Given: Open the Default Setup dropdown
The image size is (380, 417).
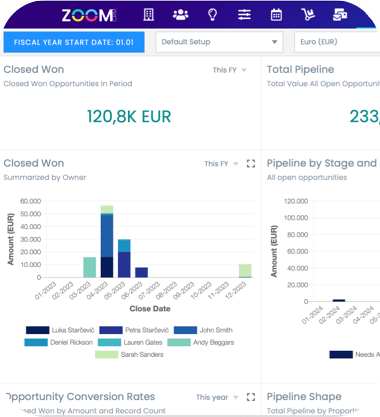Looking at the screenshot, I should (x=219, y=42).
